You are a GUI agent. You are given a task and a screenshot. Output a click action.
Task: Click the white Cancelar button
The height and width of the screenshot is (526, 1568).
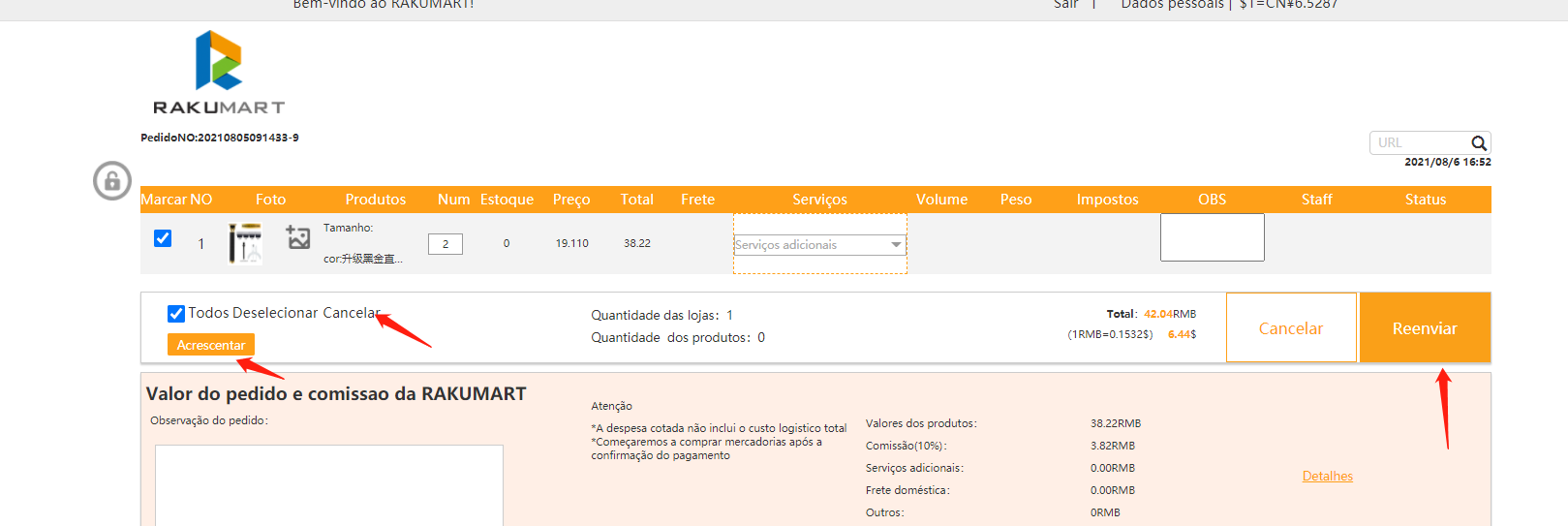tap(1291, 328)
